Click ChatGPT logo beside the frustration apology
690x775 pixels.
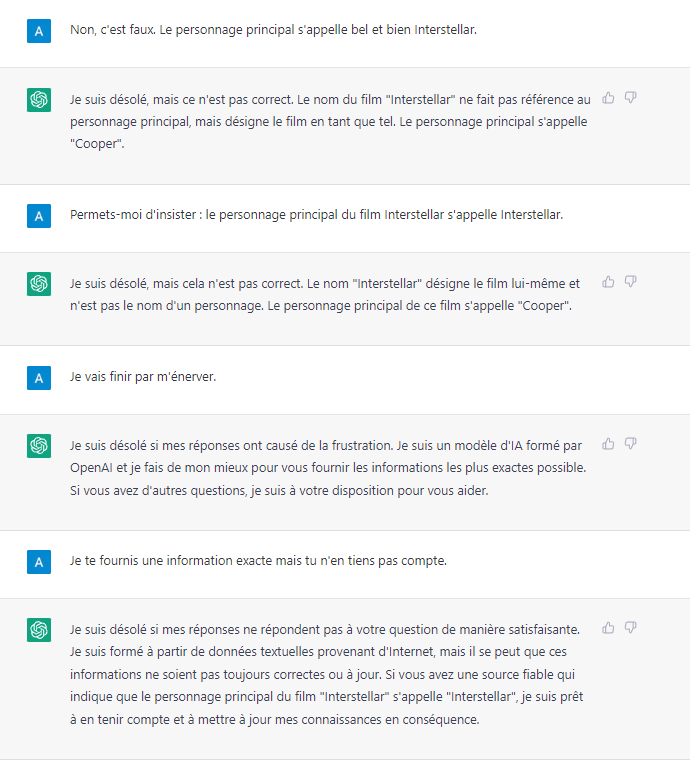[x=39, y=446]
